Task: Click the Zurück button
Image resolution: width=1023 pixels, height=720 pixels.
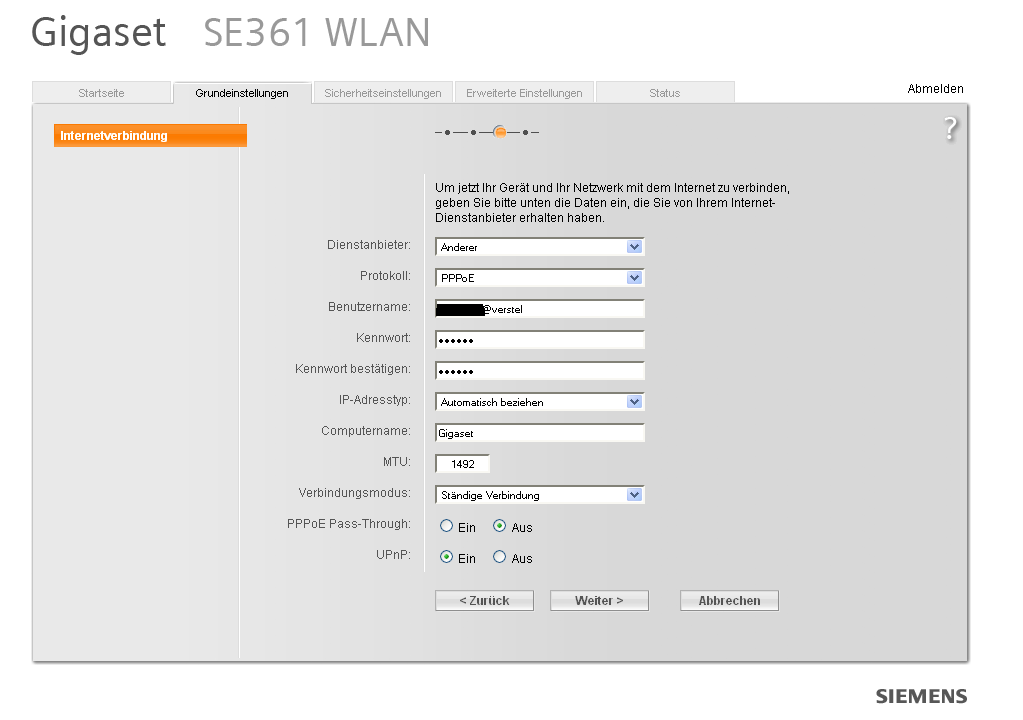Action: click(484, 601)
